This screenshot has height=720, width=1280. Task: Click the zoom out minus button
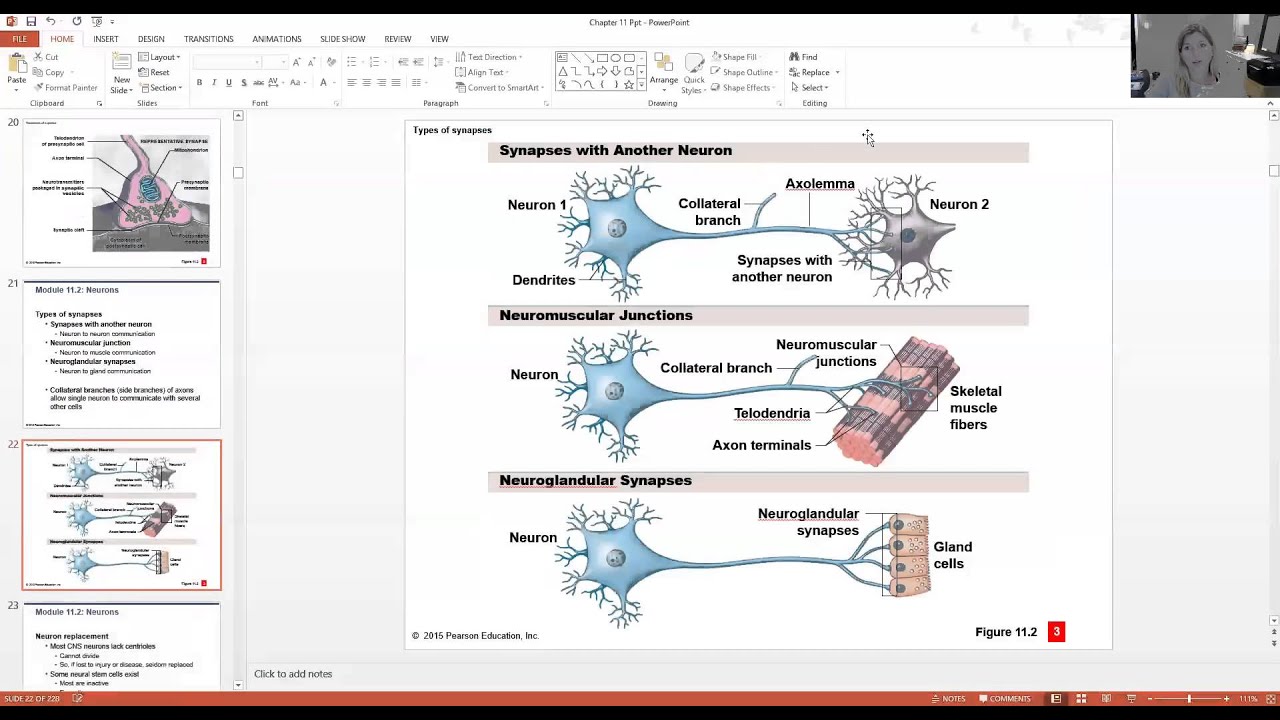coord(1150,698)
